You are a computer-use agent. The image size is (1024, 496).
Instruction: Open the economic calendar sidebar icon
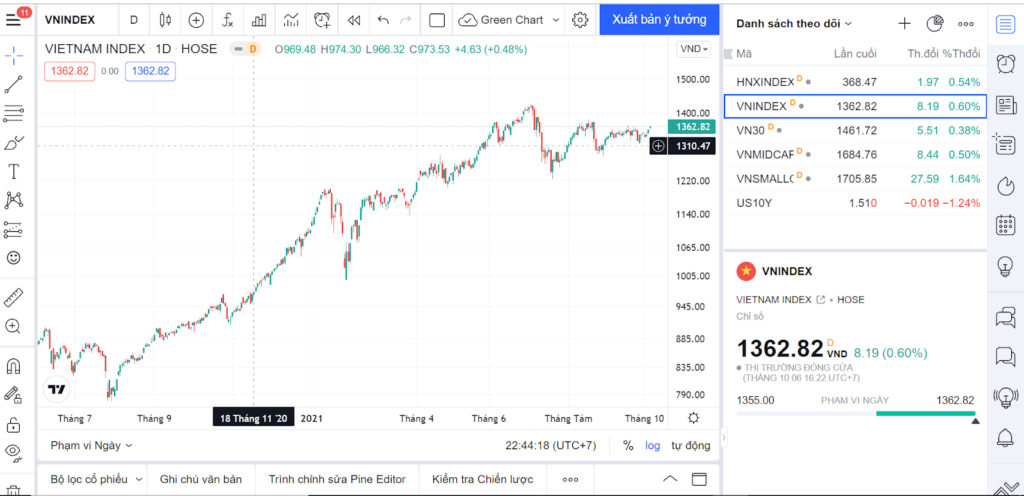pos(1005,226)
